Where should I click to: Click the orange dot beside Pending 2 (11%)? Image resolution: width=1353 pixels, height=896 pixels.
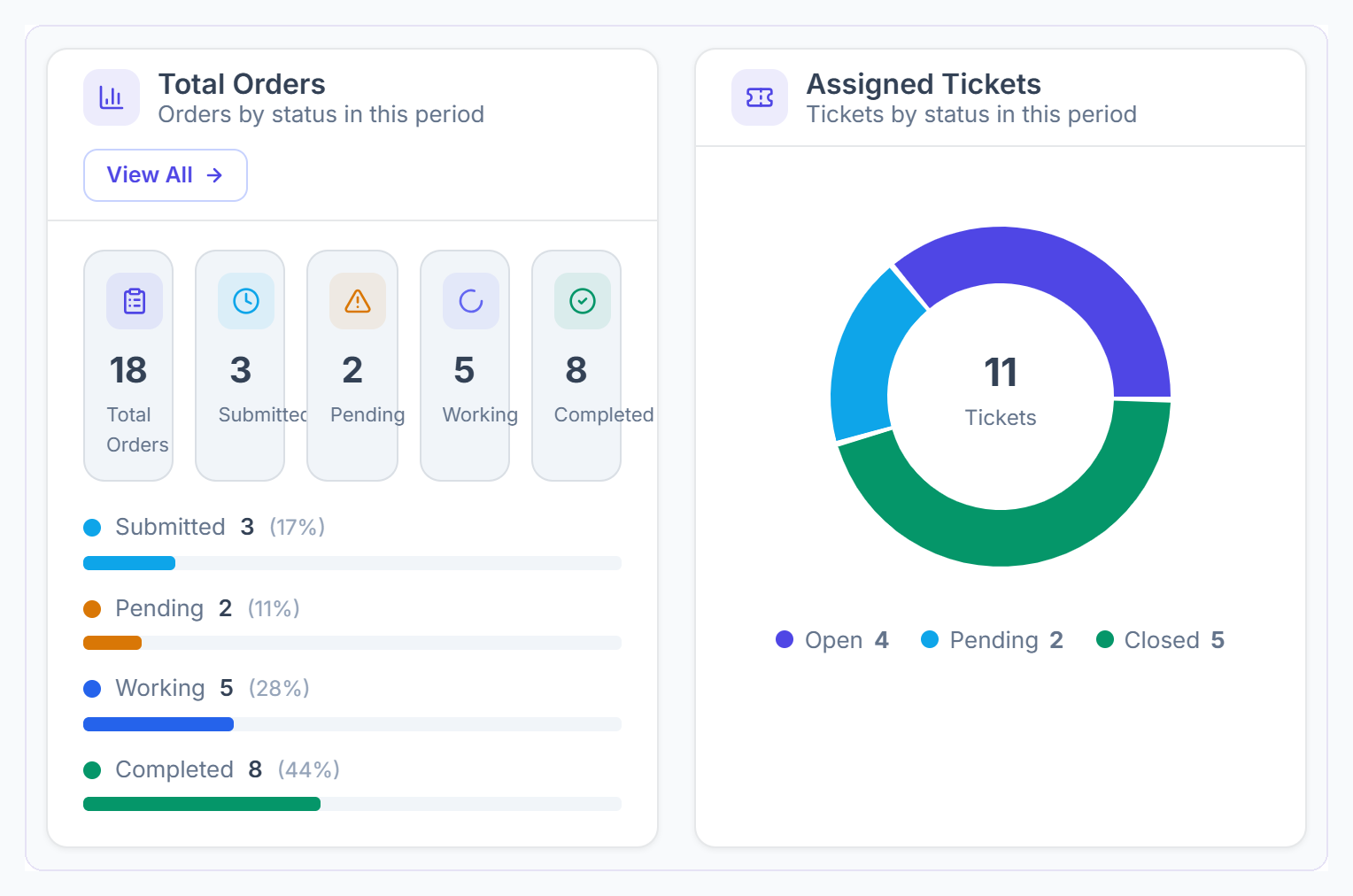[92, 609]
